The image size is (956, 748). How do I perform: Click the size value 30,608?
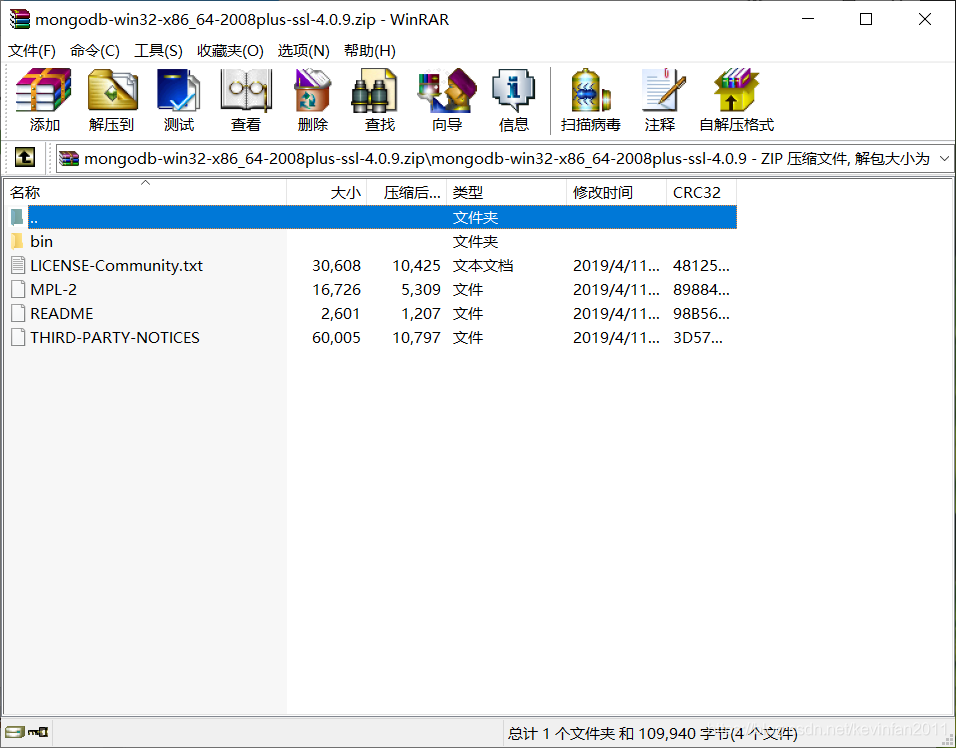[337, 266]
